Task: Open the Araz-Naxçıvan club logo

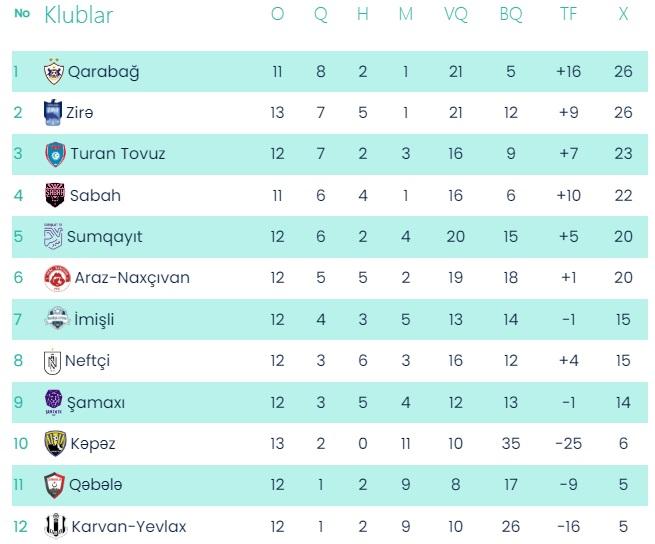Action: 56,278
